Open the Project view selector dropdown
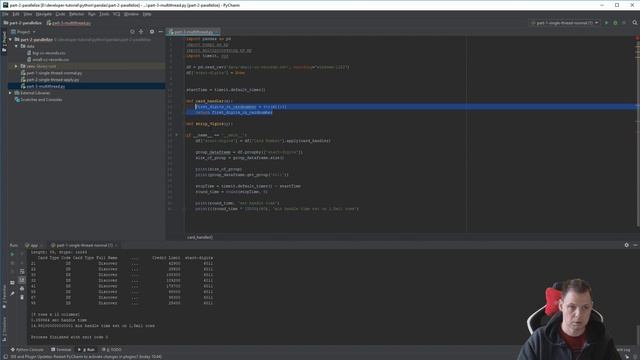 [x=23, y=31]
